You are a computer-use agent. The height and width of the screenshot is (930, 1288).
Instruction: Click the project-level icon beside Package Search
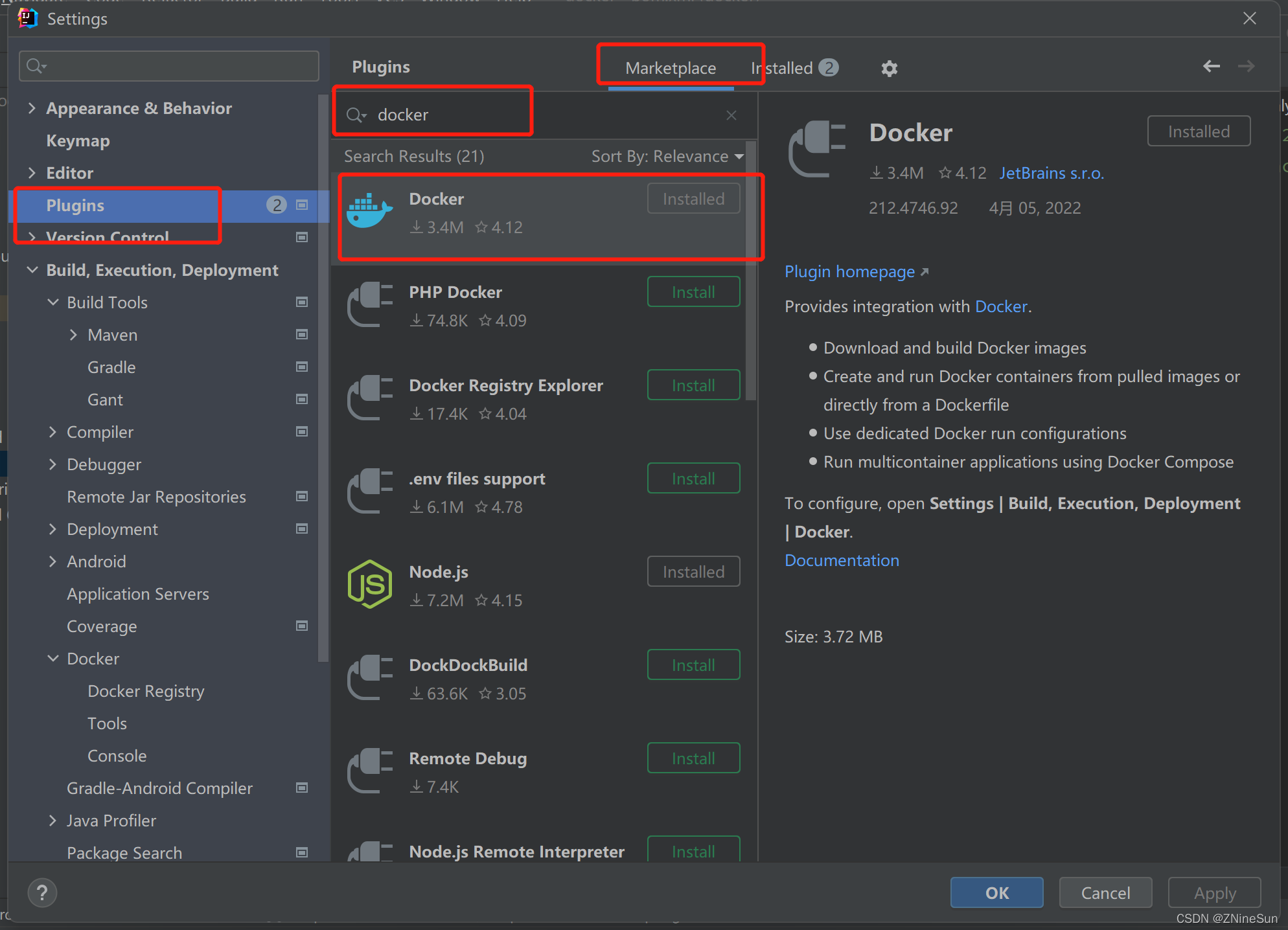302,853
